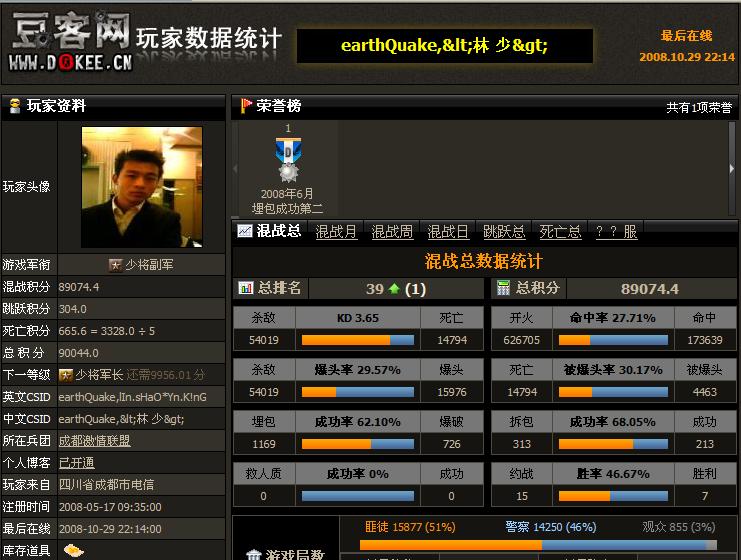The height and width of the screenshot is (560, 741).
Task: Open the 跳跃总 stats tab
Action: pos(504,231)
